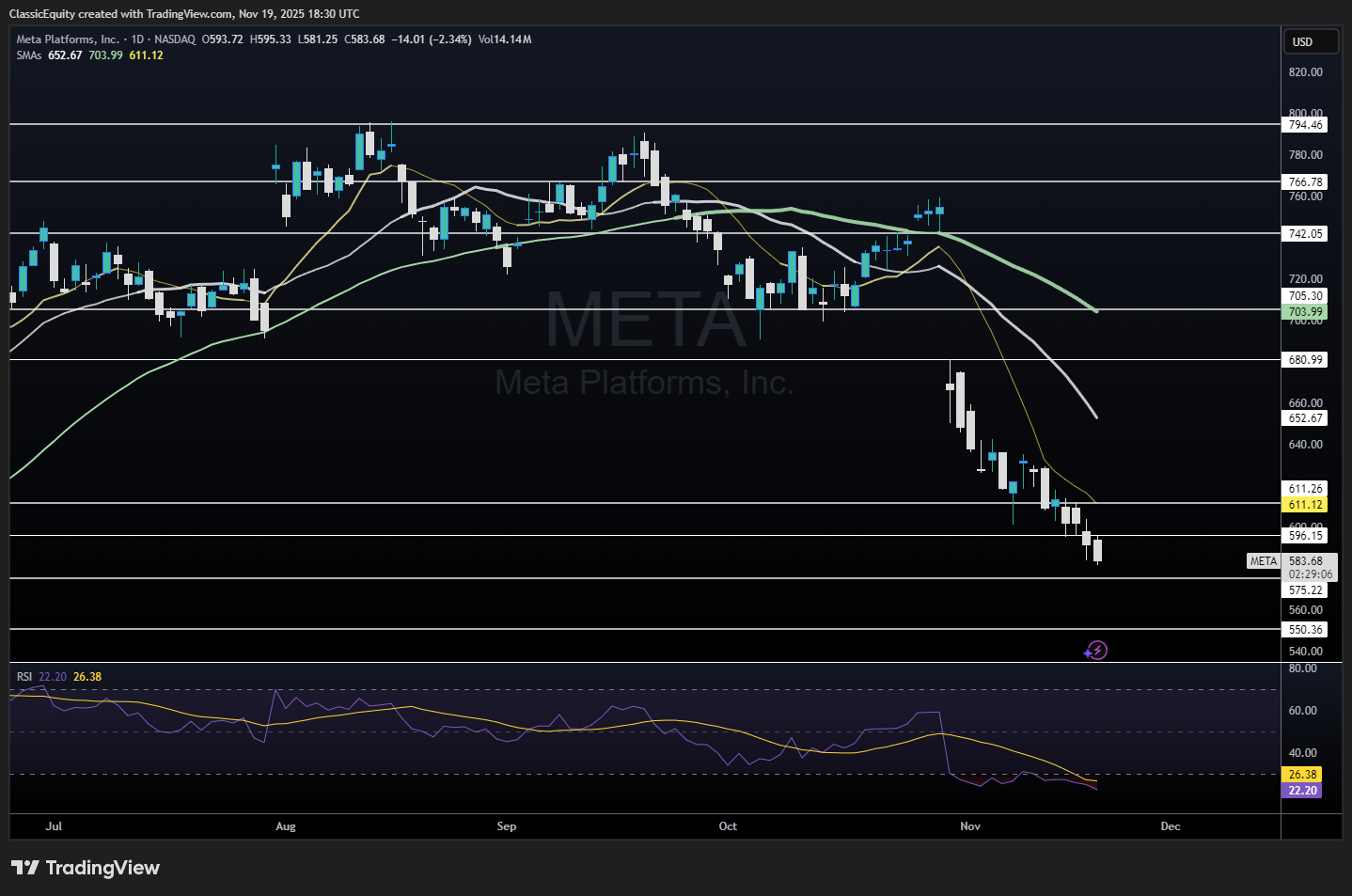Click the 742.05 price level label
Image resolution: width=1352 pixels, height=896 pixels.
pyautogui.click(x=1305, y=234)
